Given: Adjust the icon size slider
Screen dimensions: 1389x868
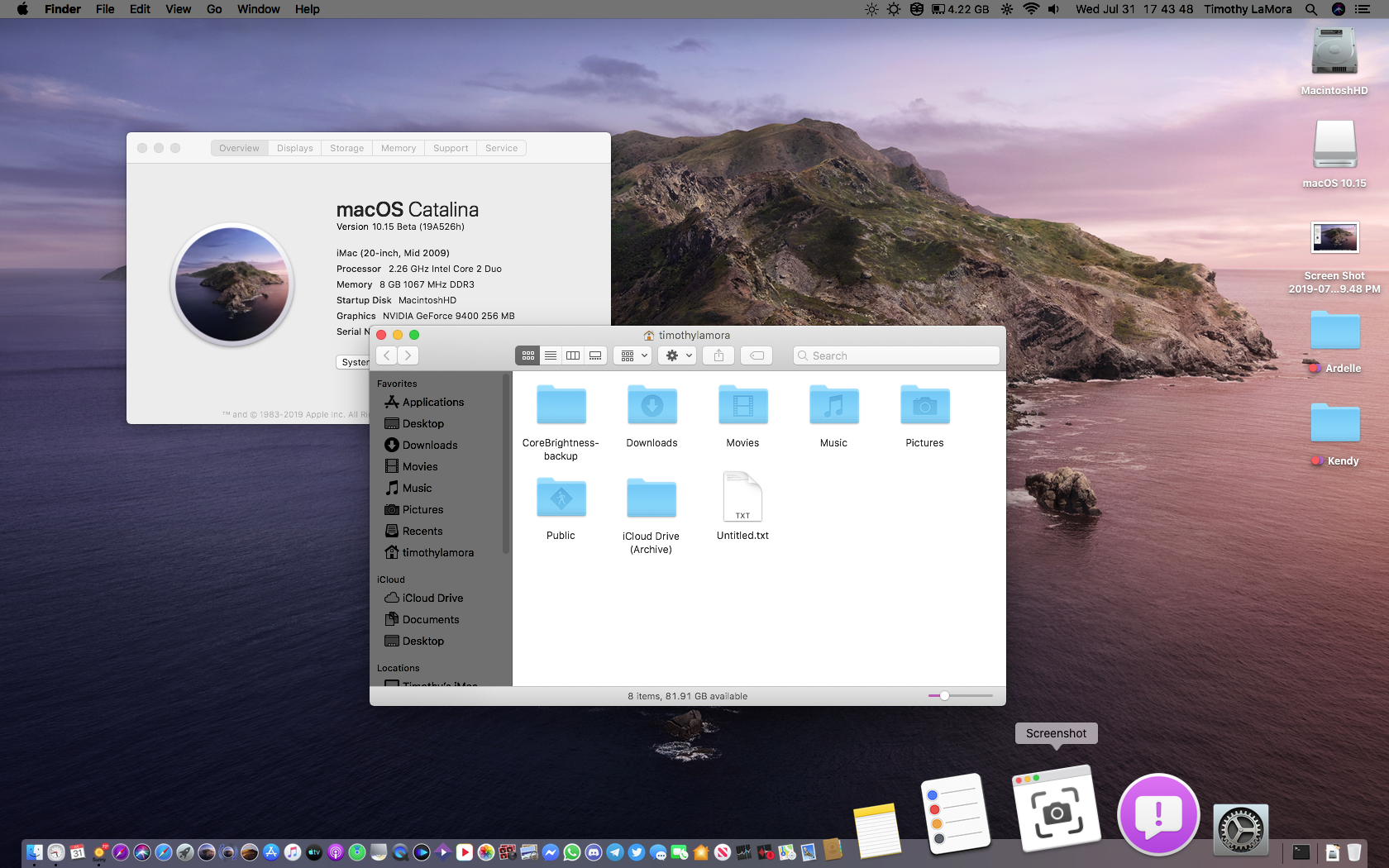Looking at the screenshot, I should (x=944, y=696).
